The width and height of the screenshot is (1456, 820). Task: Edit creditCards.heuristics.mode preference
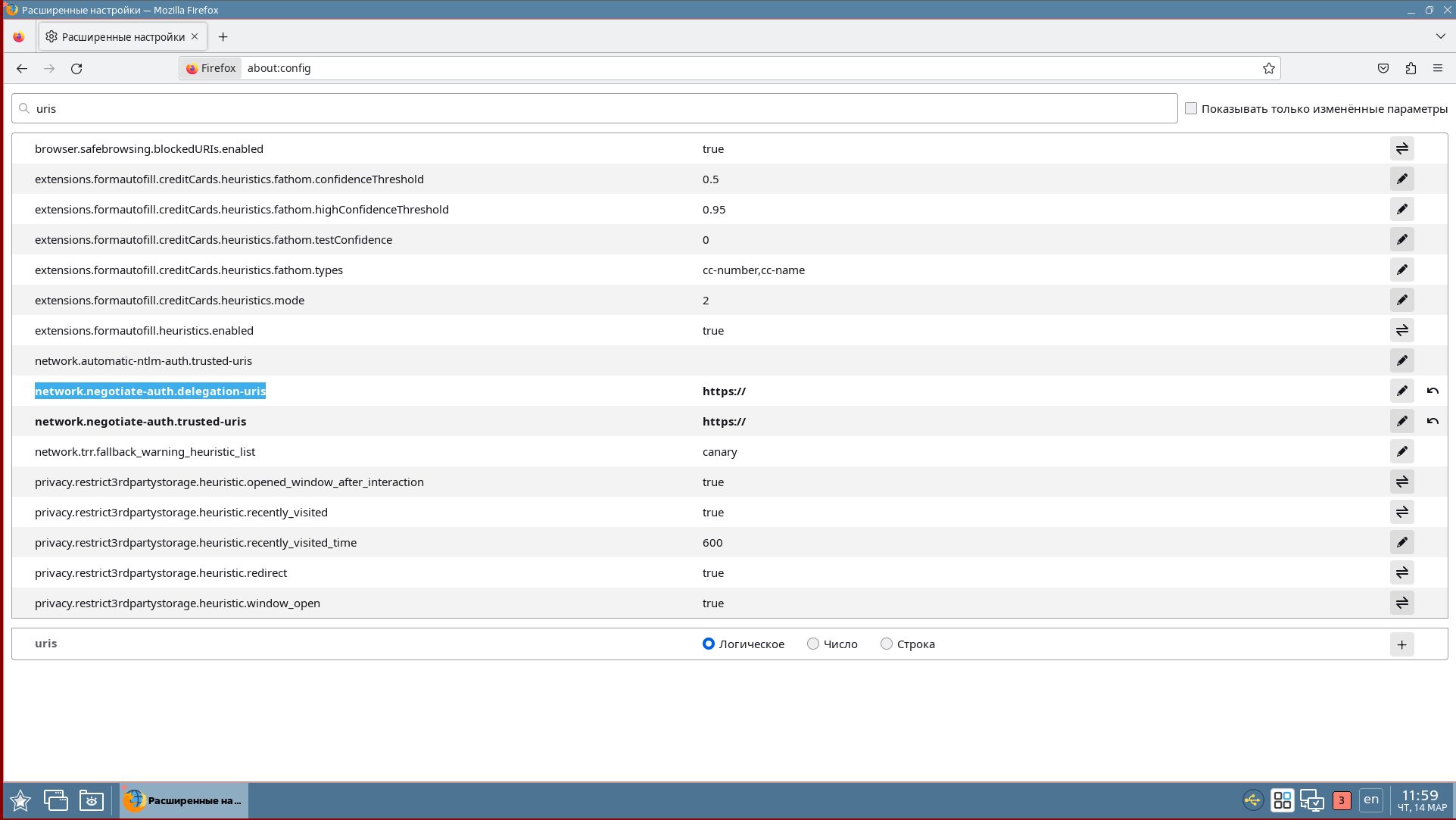(x=1401, y=300)
